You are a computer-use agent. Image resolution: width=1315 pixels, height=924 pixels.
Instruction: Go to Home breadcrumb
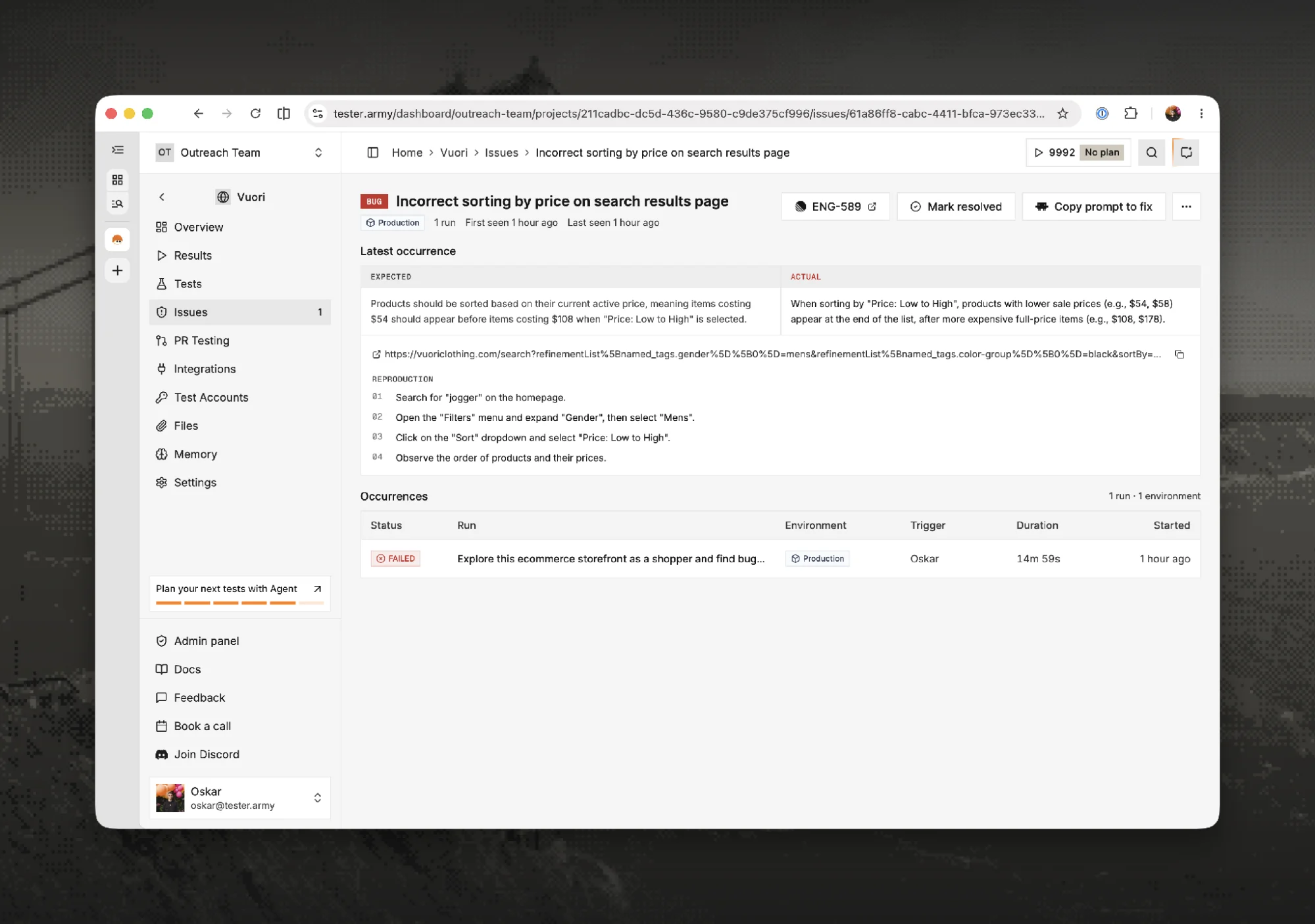click(407, 153)
